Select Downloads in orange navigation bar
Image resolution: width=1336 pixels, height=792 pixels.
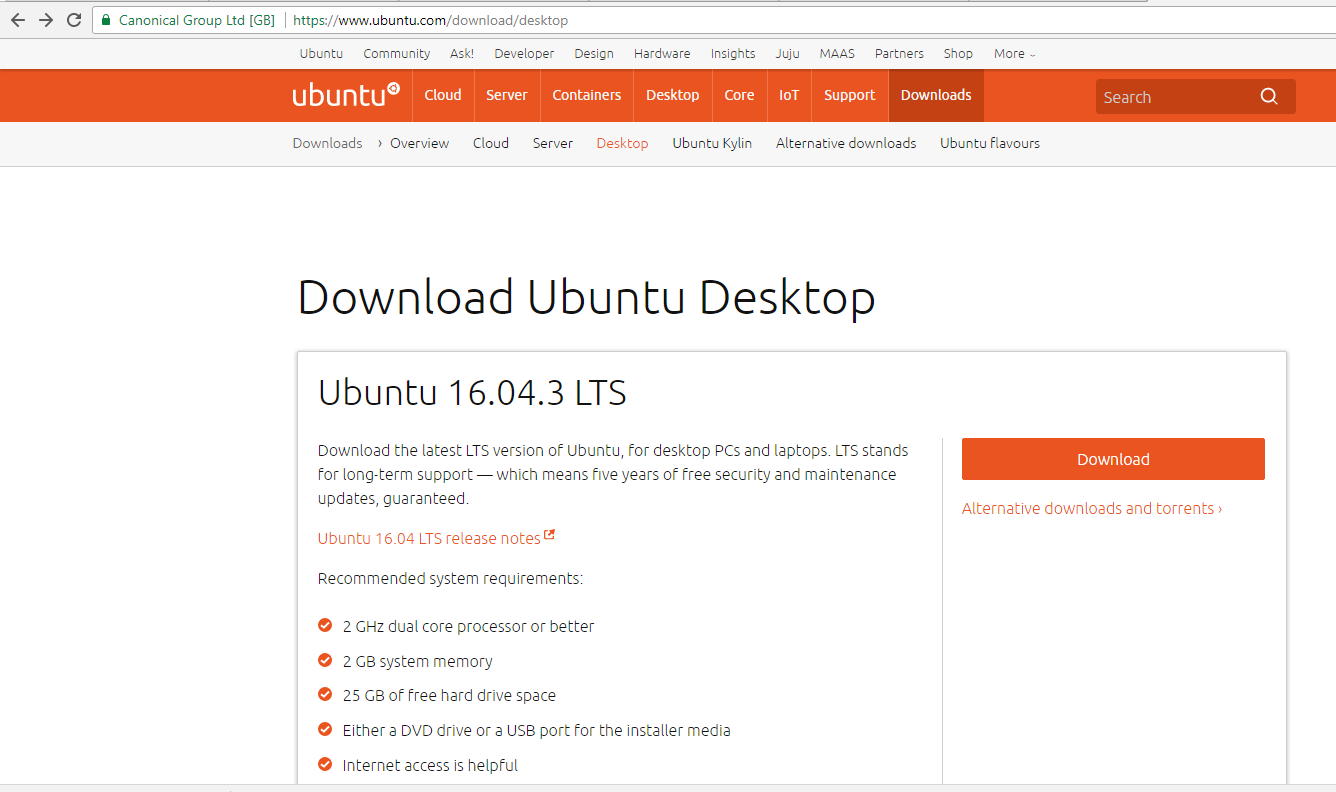pos(936,95)
